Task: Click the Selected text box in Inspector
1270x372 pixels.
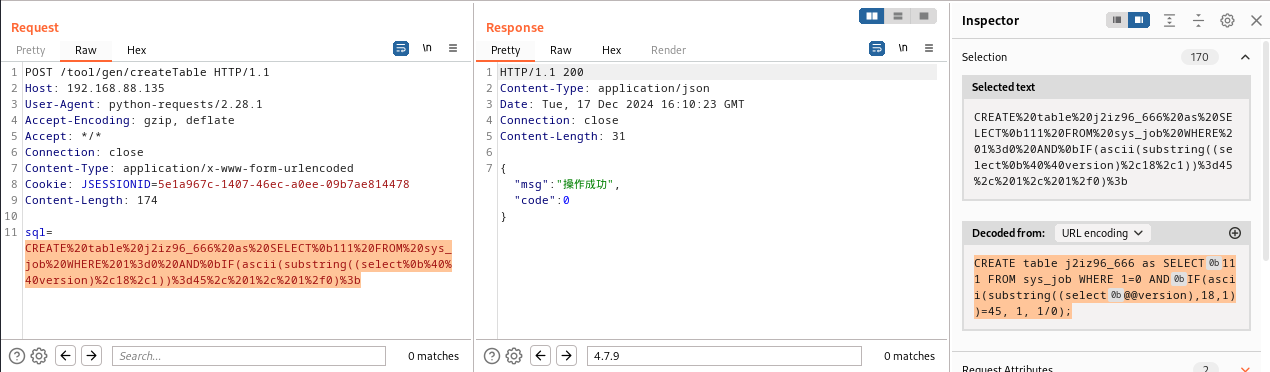Action: [1106, 150]
